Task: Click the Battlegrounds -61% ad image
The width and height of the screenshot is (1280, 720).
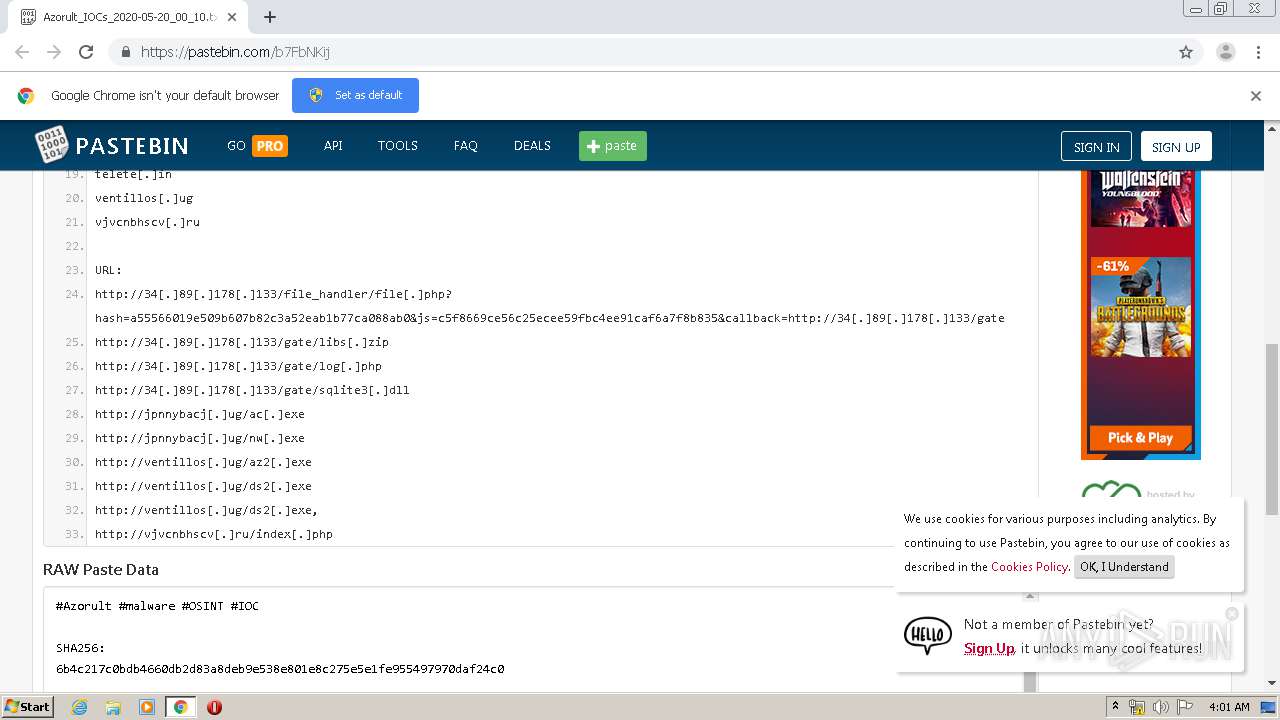Action: tap(1140, 306)
